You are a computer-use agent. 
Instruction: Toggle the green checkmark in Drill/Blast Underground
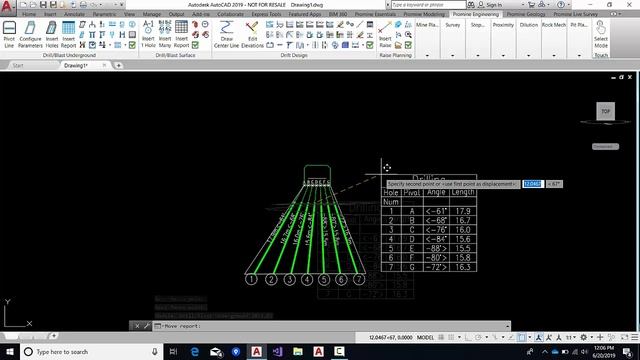point(132,45)
